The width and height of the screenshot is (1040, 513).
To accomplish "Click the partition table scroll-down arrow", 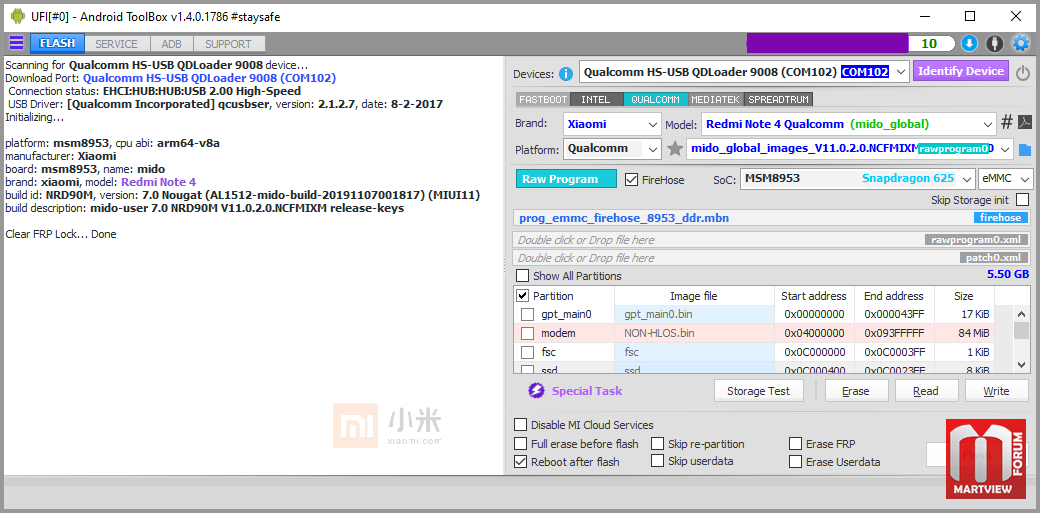I will (1023, 363).
